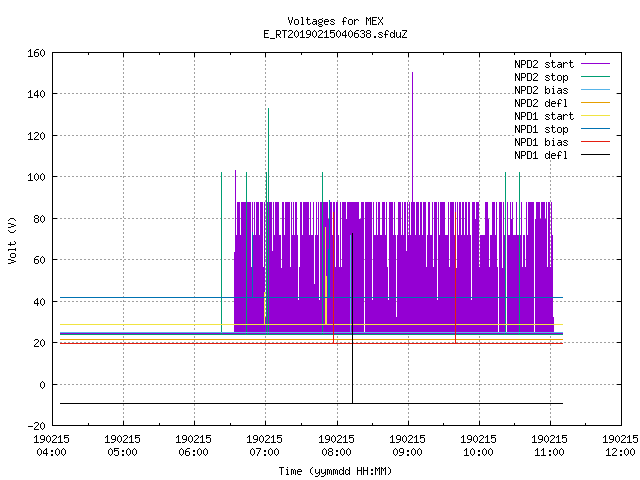The height and width of the screenshot is (480, 640).
Task: Click the 'Voltages for MEX' chart title
Action: [335, 21]
